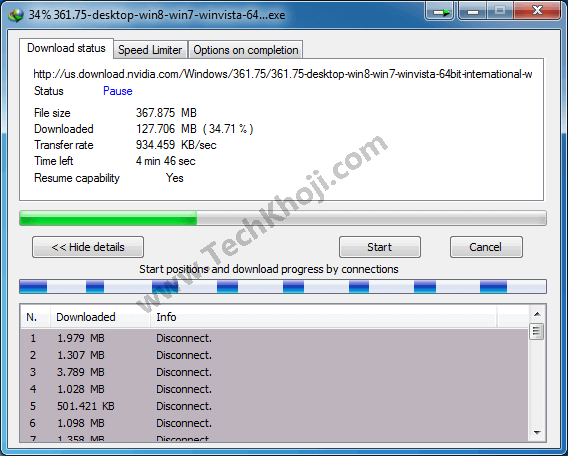Image resolution: width=568 pixels, height=456 pixels.
Task: Click the Info column header
Action: pyautogui.click(x=323, y=317)
